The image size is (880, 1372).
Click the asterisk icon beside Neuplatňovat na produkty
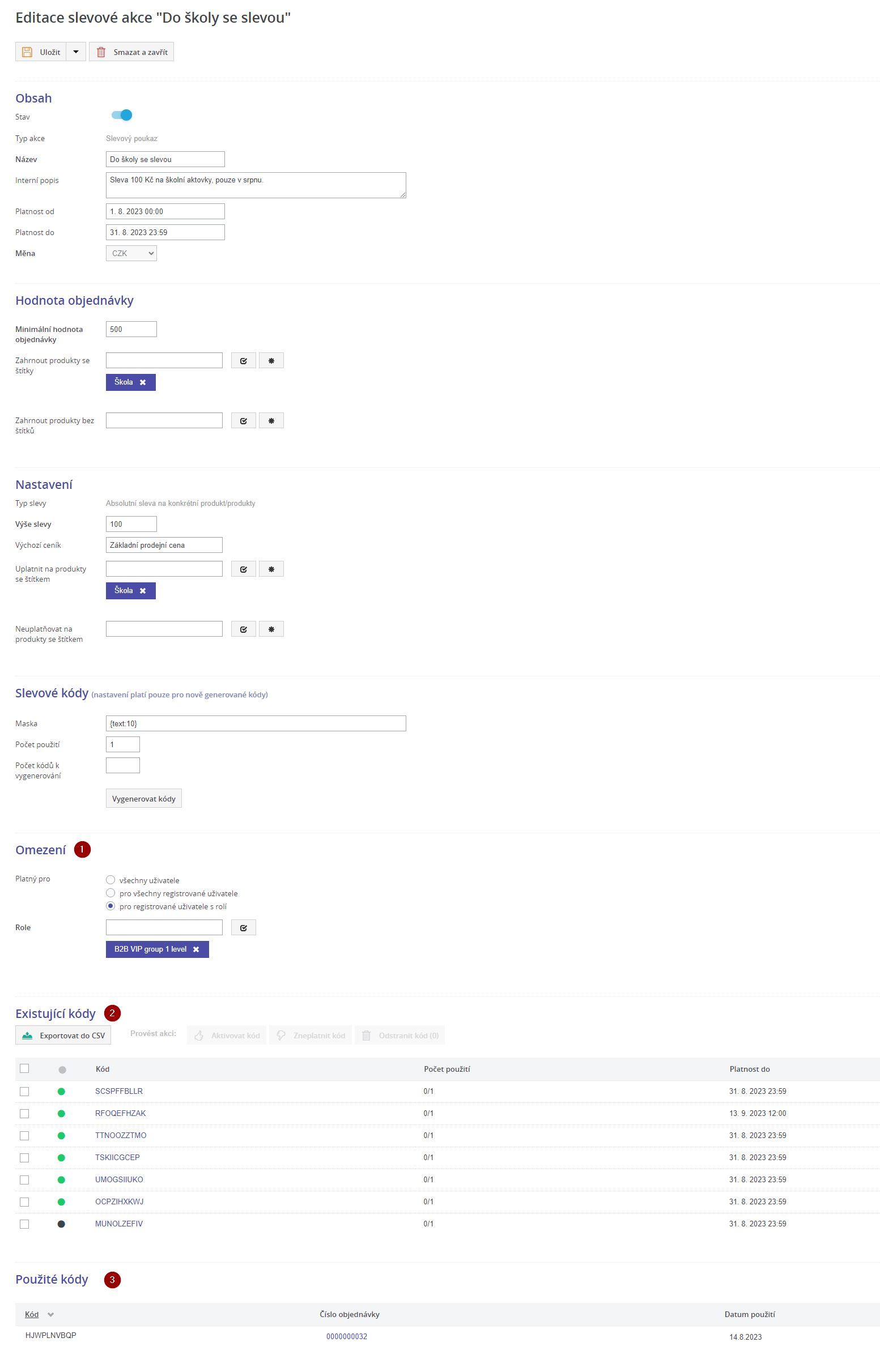coord(271,629)
